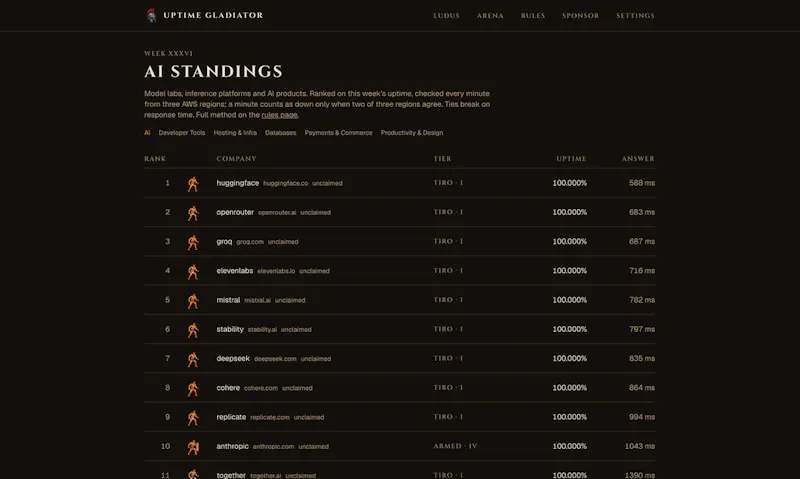Click 100.000% uptime in groq row
The image size is (800, 479).
(x=569, y=241)
